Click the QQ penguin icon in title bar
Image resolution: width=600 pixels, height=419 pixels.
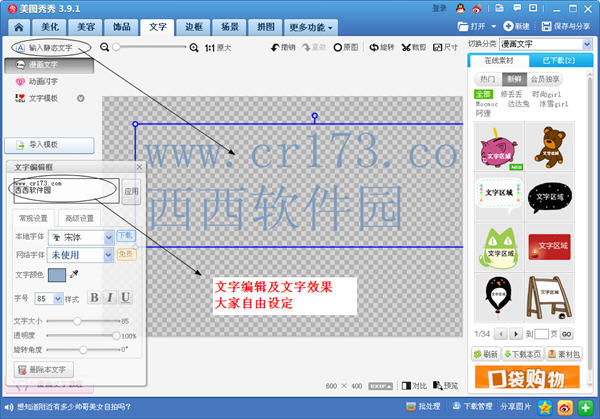pos(460,8)
